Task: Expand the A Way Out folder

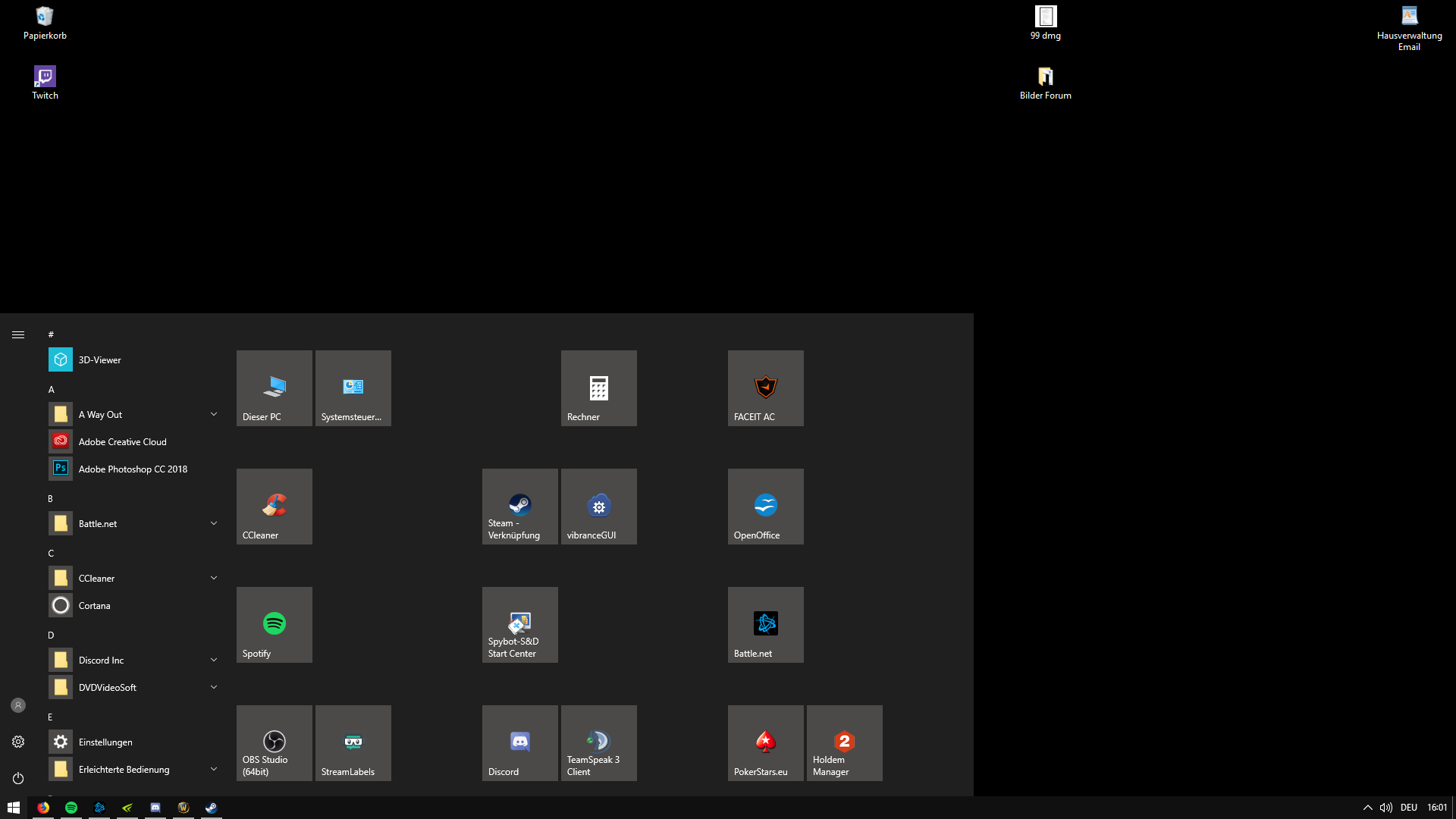Action: (135, 414)
